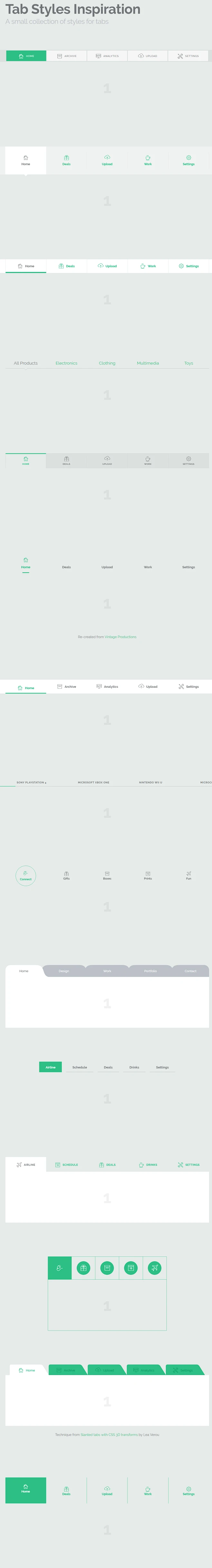Viewport: 212px width, 1568px height.
Task: Click the Toys tab
Action: click(x=188, y=363)
